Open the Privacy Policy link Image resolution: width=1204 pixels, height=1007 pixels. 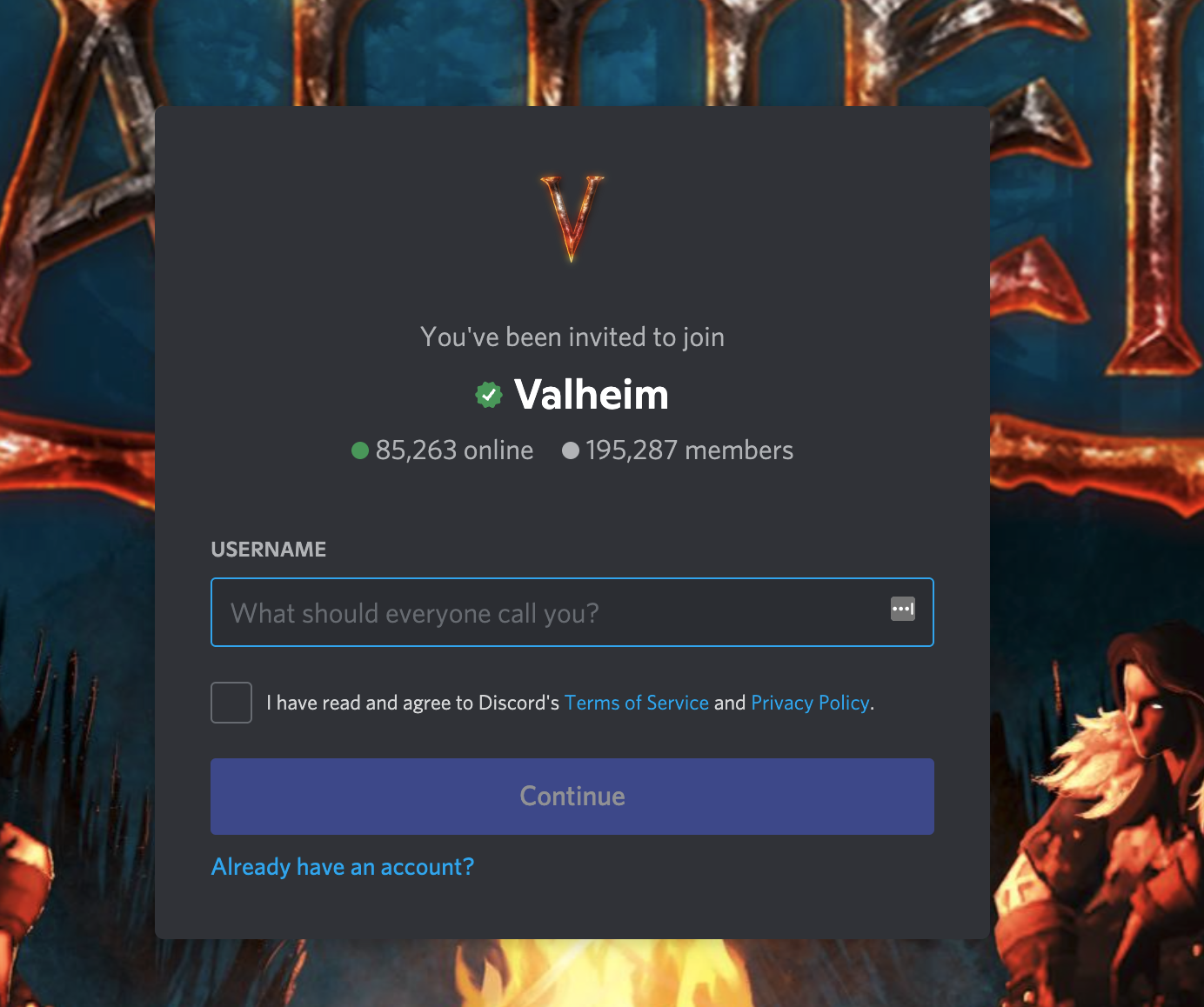tap(810, 703)
